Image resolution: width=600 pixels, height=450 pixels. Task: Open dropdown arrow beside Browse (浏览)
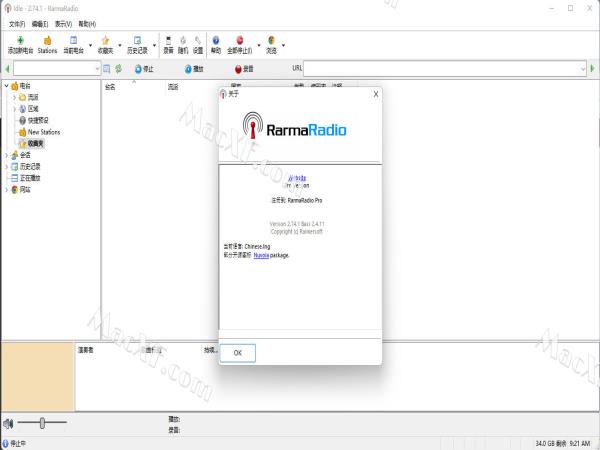pos(284,45)
